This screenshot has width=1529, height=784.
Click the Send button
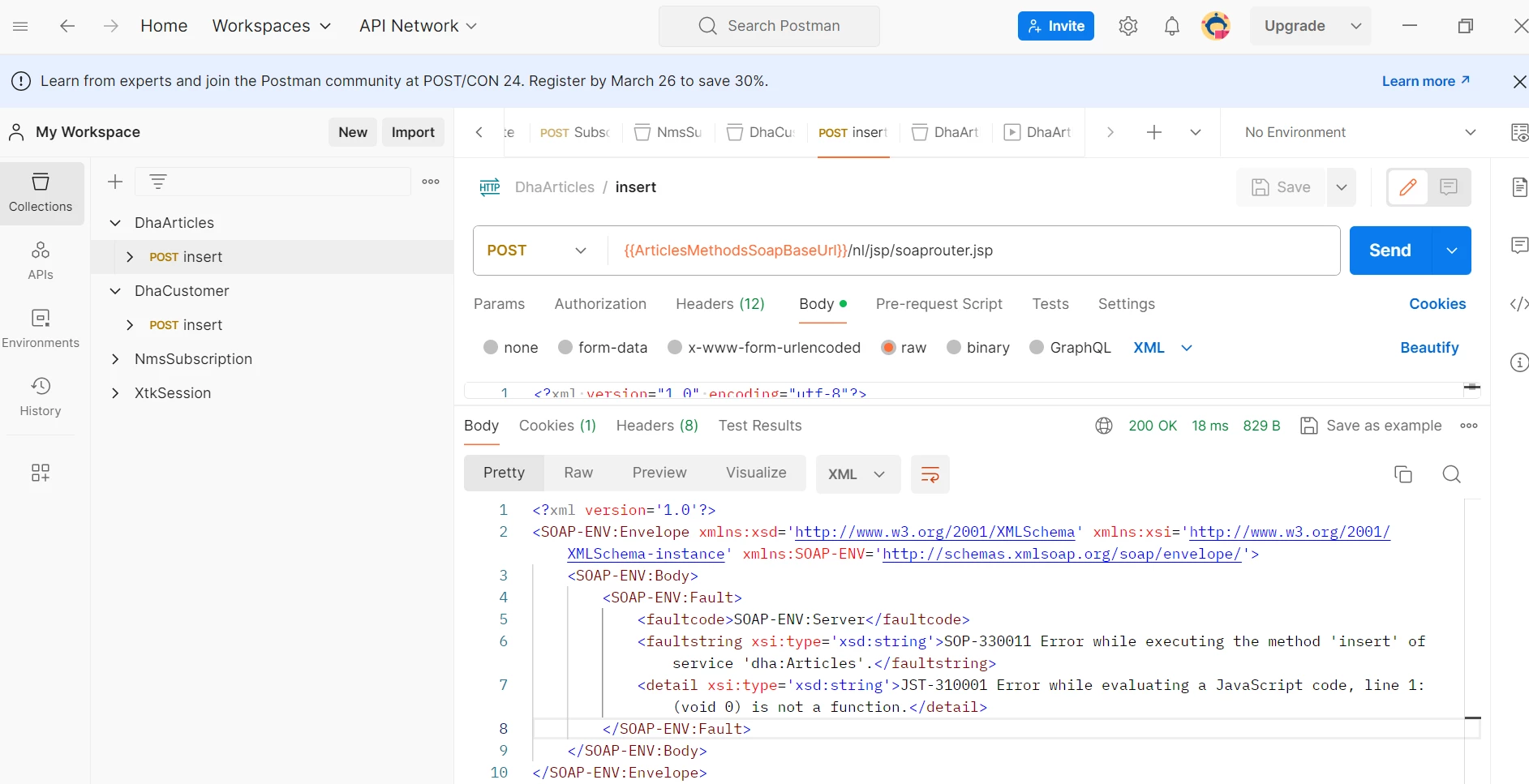[1390, 251]
